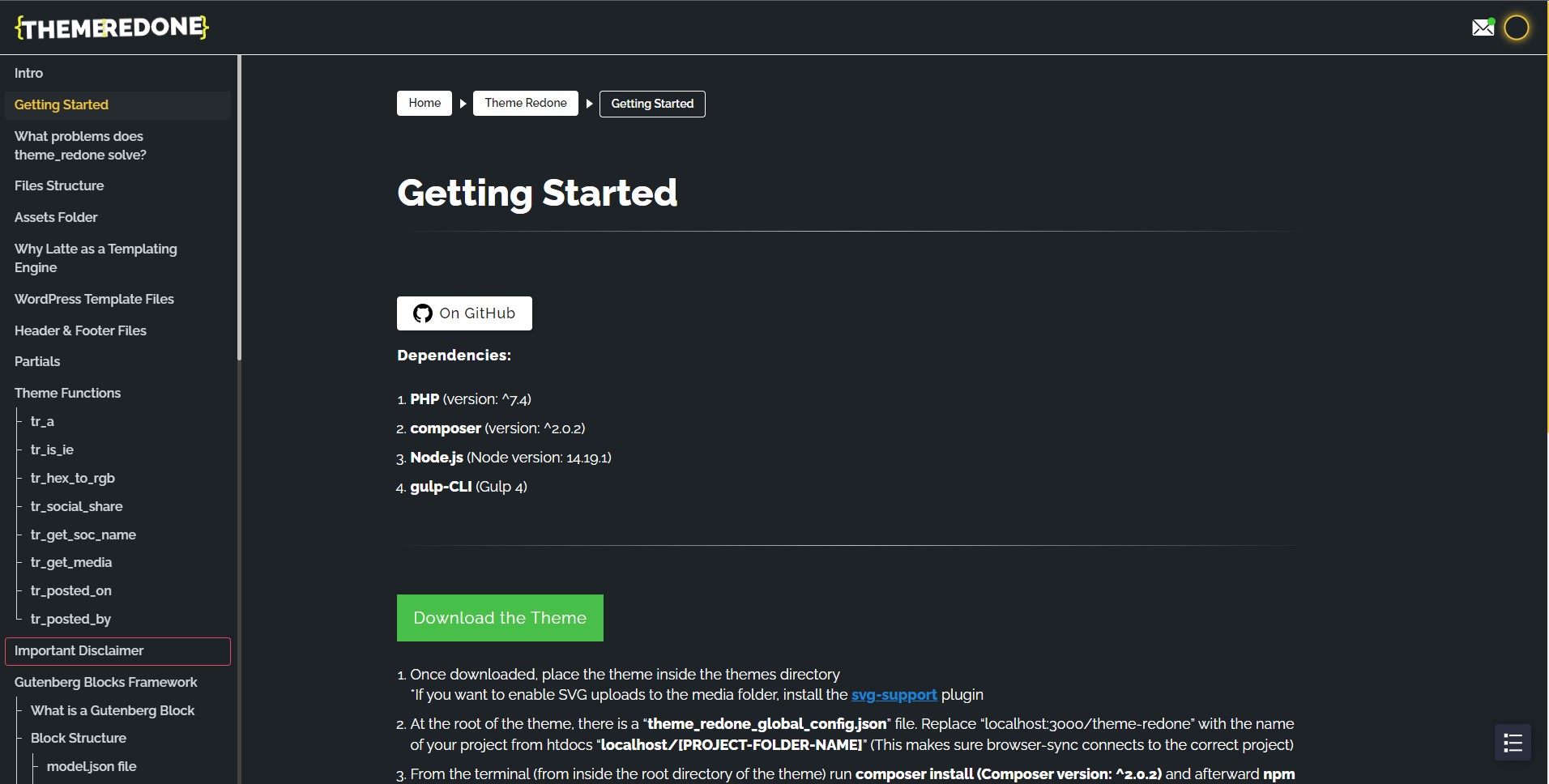The width and height of the screenshot is (1549, 784).
Task: Expand the Theme Functions section
Action: tap(67, 393)
